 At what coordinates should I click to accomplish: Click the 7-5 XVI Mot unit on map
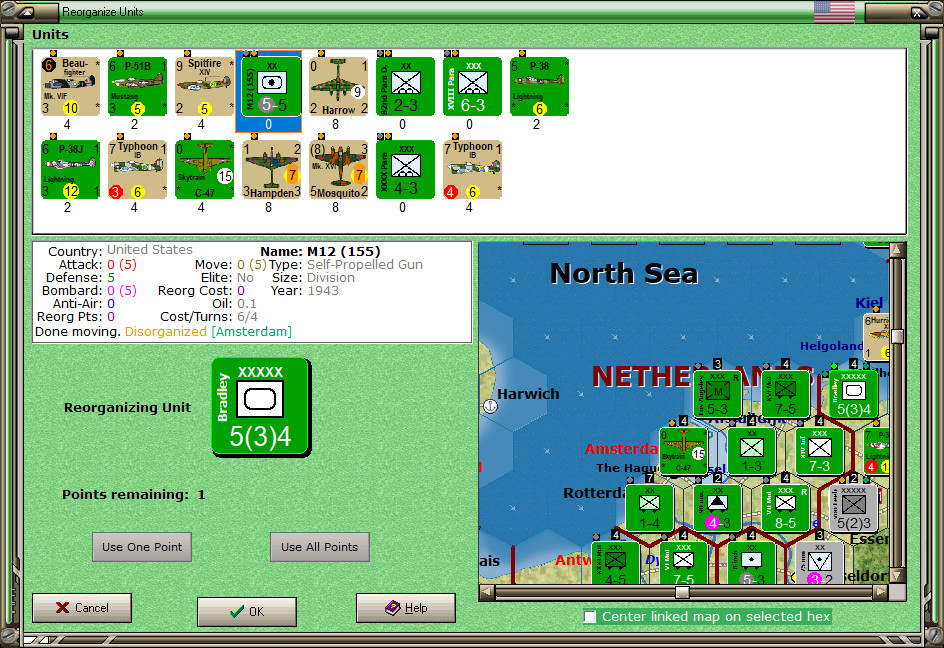(786, 394)
